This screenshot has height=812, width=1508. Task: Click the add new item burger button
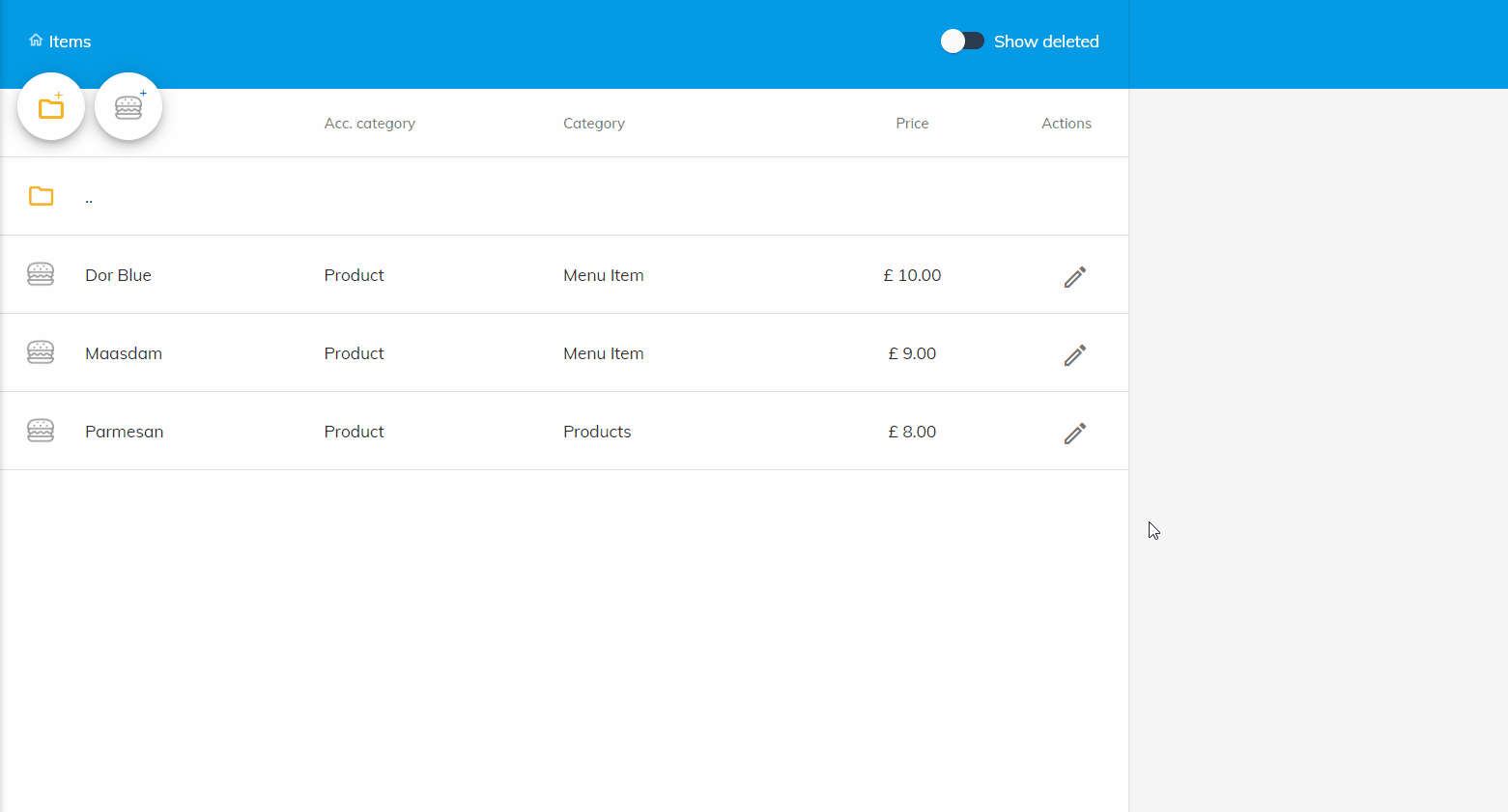128,107
